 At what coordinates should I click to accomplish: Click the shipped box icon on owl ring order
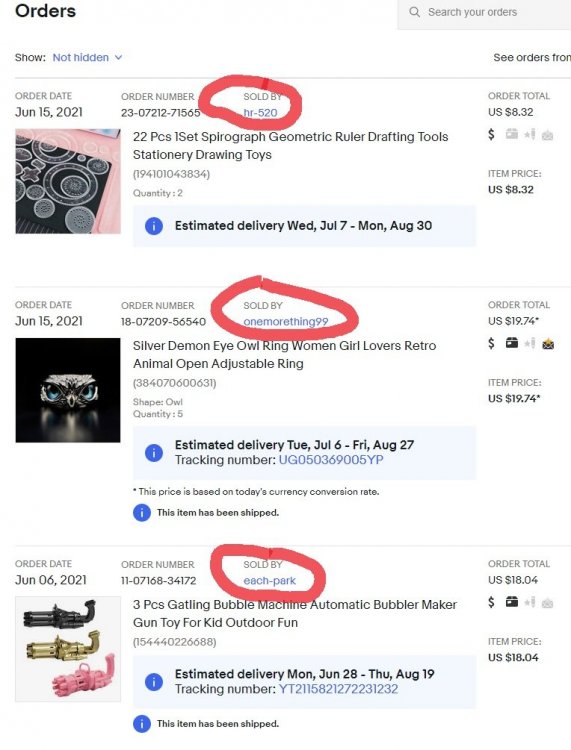coord(512,343)
